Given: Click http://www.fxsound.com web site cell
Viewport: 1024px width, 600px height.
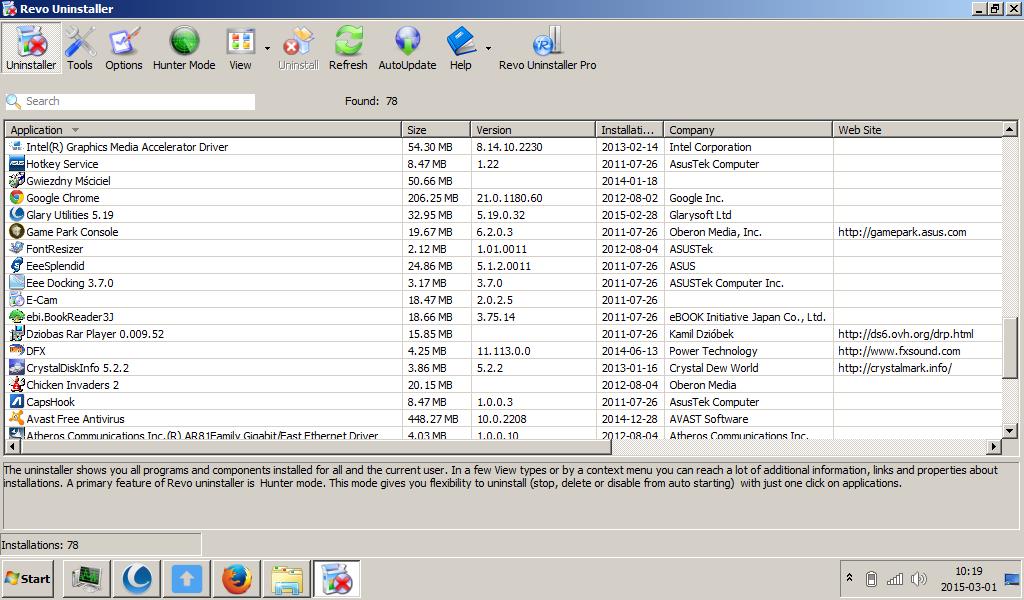Looking at the screenshot, I should coord(899,351).
